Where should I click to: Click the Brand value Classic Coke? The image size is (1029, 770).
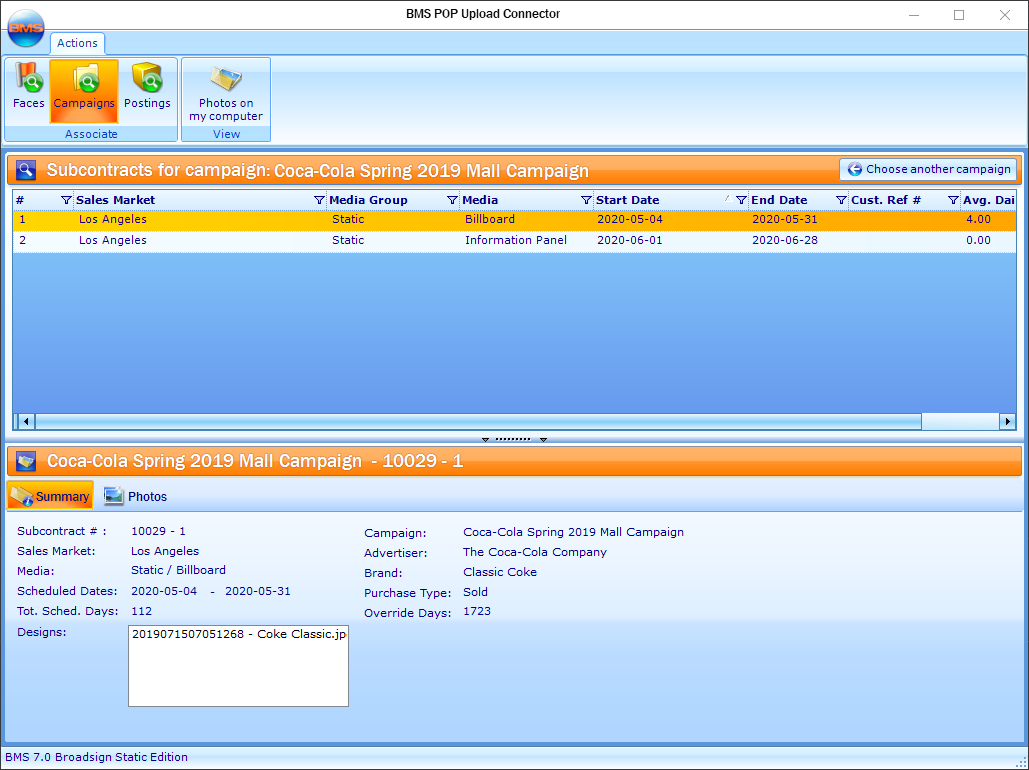click(x=500, y=572)
